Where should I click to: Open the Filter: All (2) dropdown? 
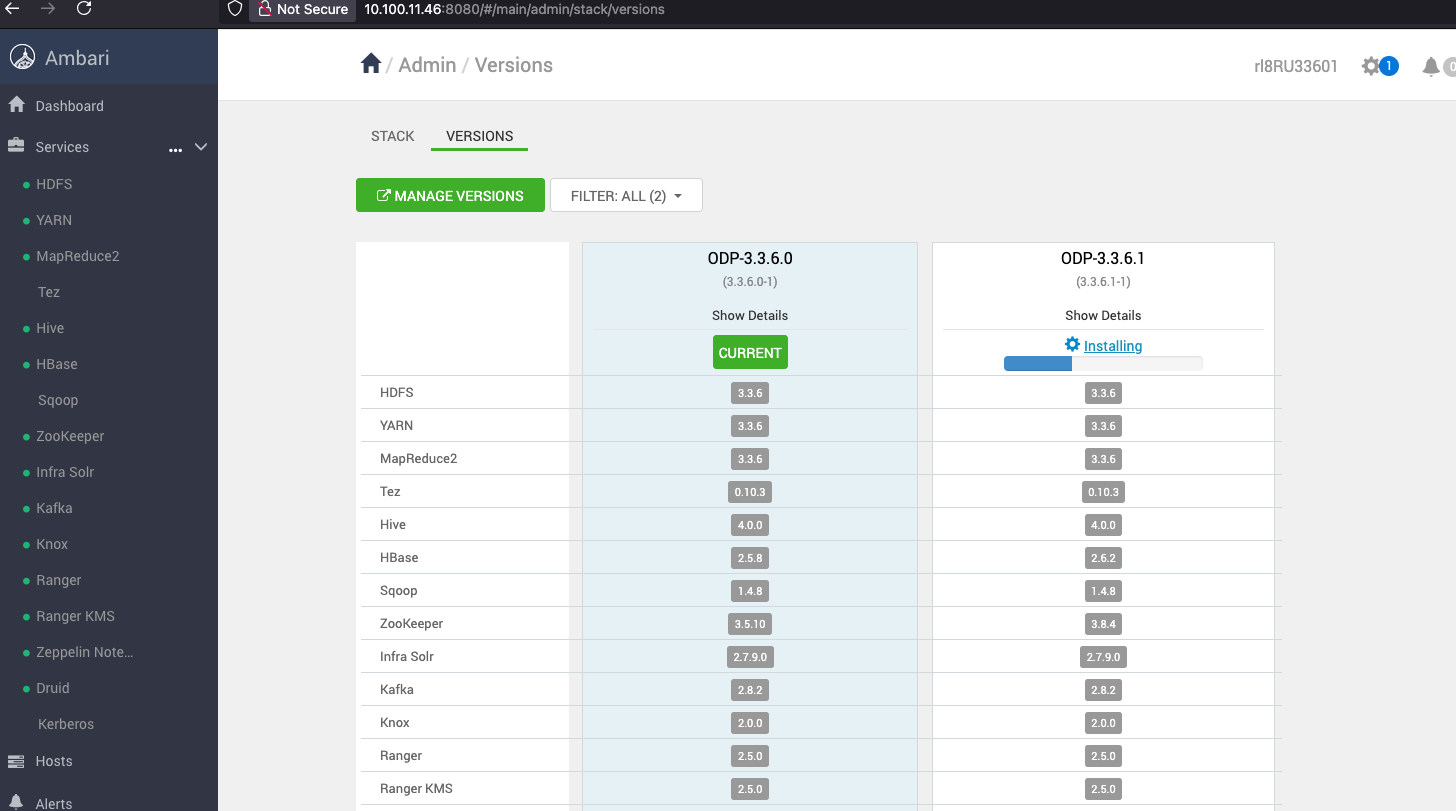[x=626, y=196]
